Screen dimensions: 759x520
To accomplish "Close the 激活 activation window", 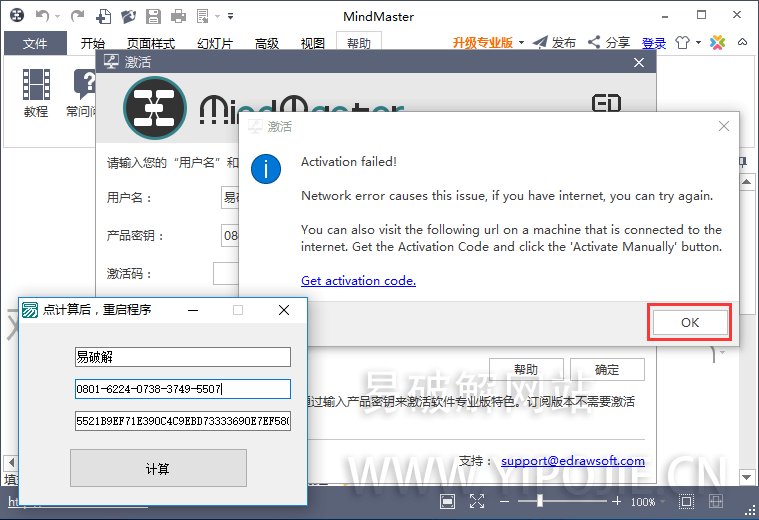I will 639,62.
